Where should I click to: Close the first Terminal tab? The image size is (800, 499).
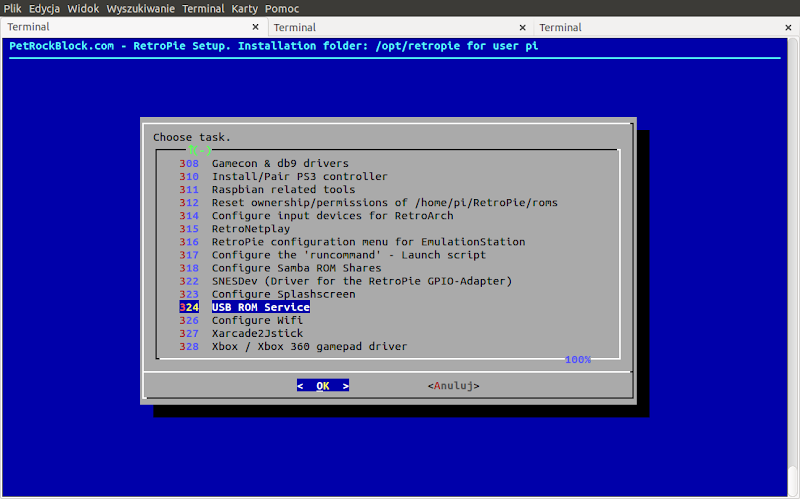pyautogui.click(x=256, y=27)
